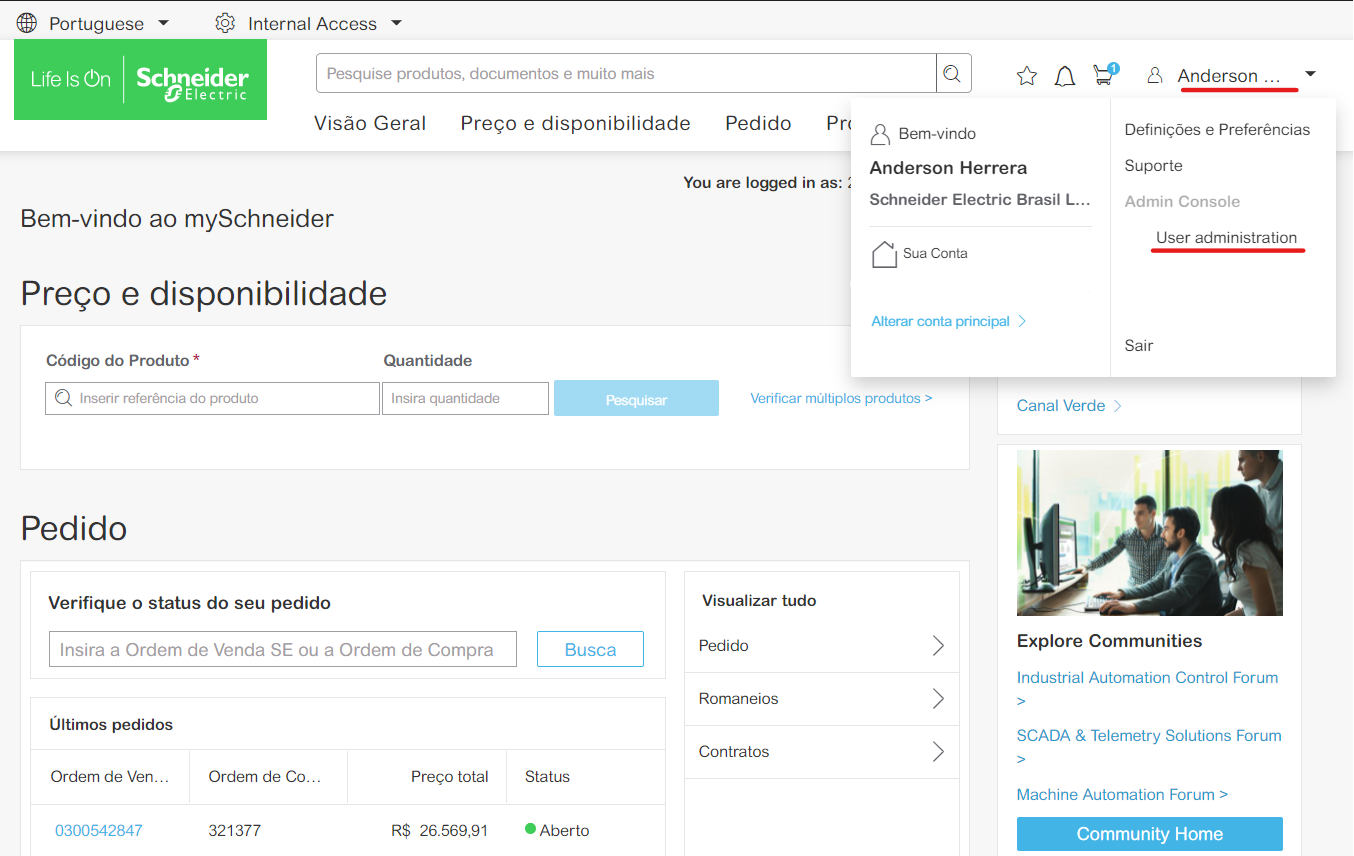Click Sair to log out
1354x856 pixels.
coord(1139,345)
